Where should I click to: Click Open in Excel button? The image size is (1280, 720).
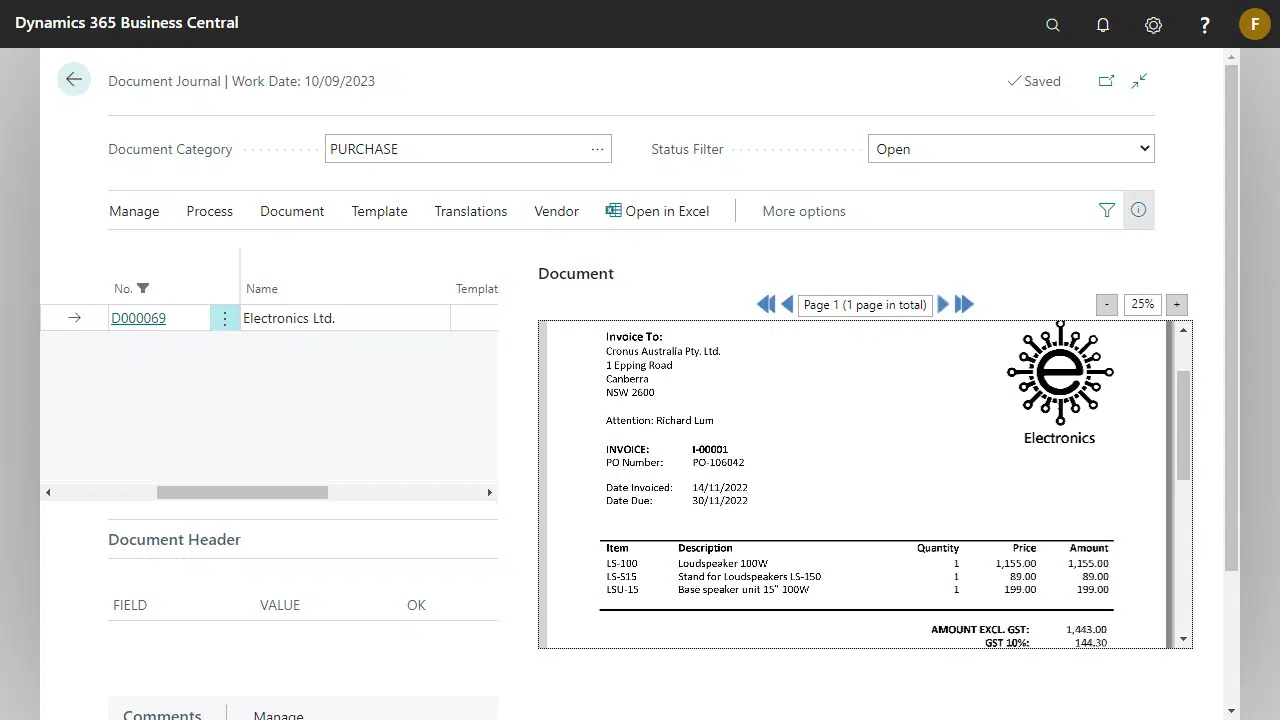tap(657, 211)
